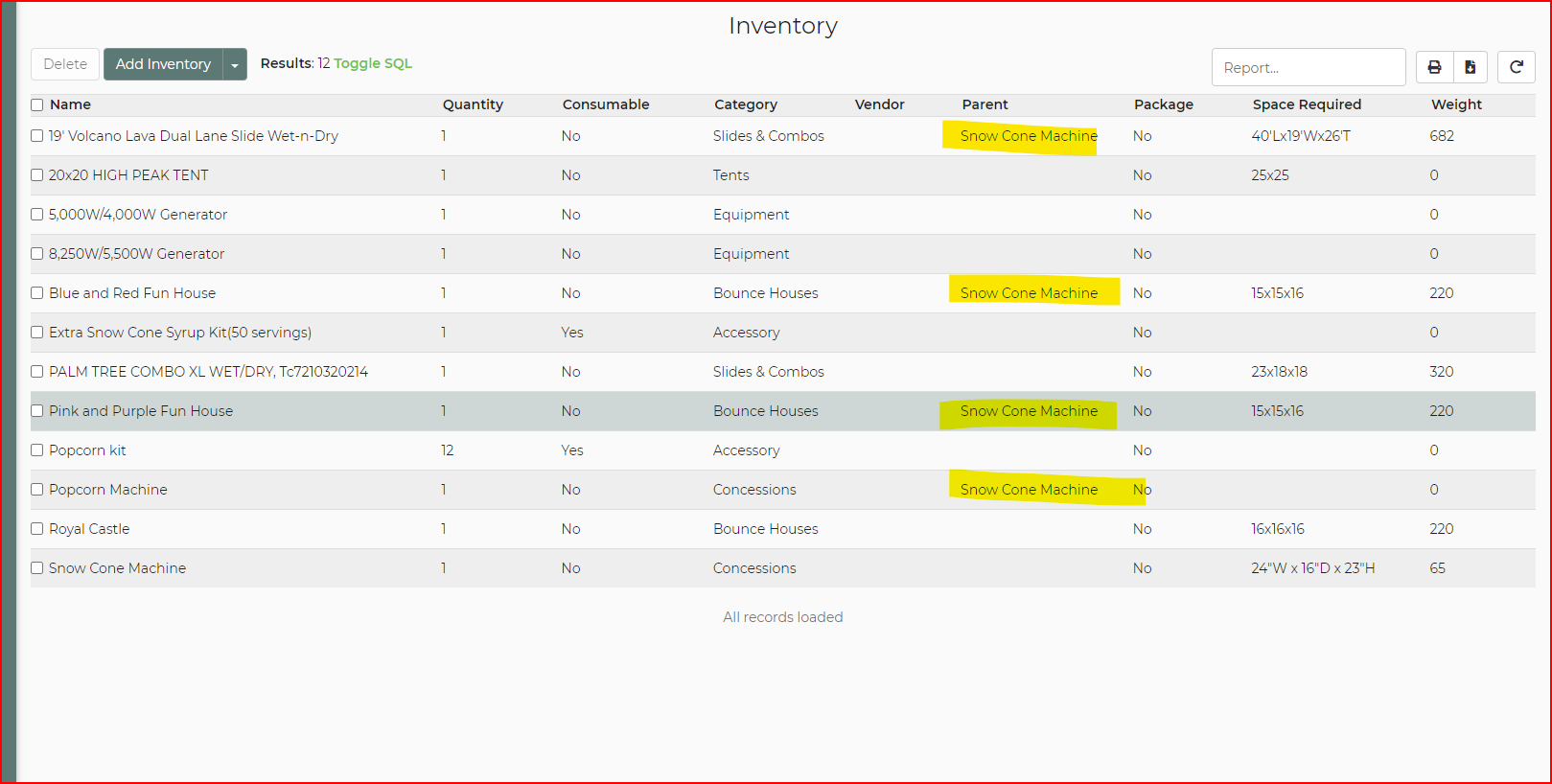Toggle the select-all checkbox in header
Screen dimensions: 1552x784
[x=37, y=105]
